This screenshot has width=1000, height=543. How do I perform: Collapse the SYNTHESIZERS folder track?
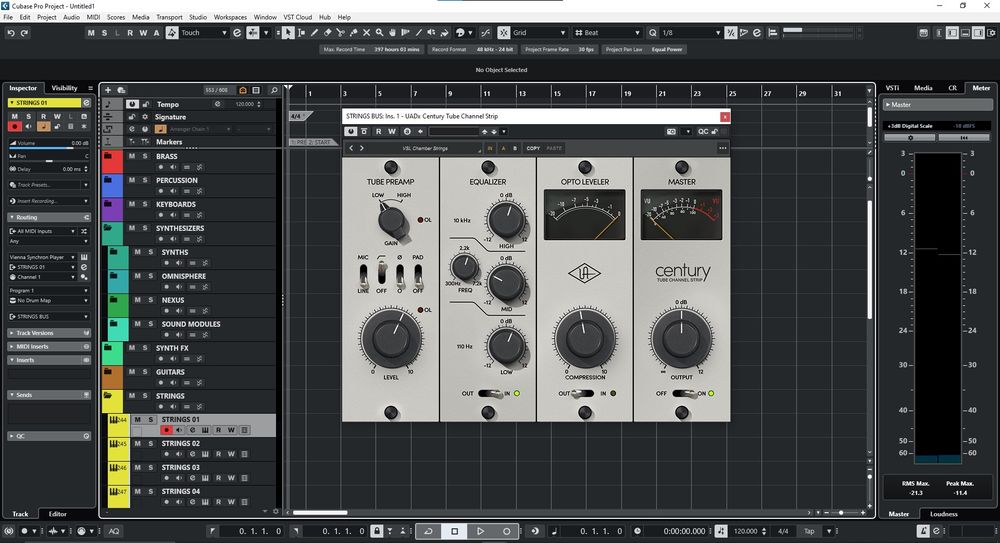(x=108, y=228)
